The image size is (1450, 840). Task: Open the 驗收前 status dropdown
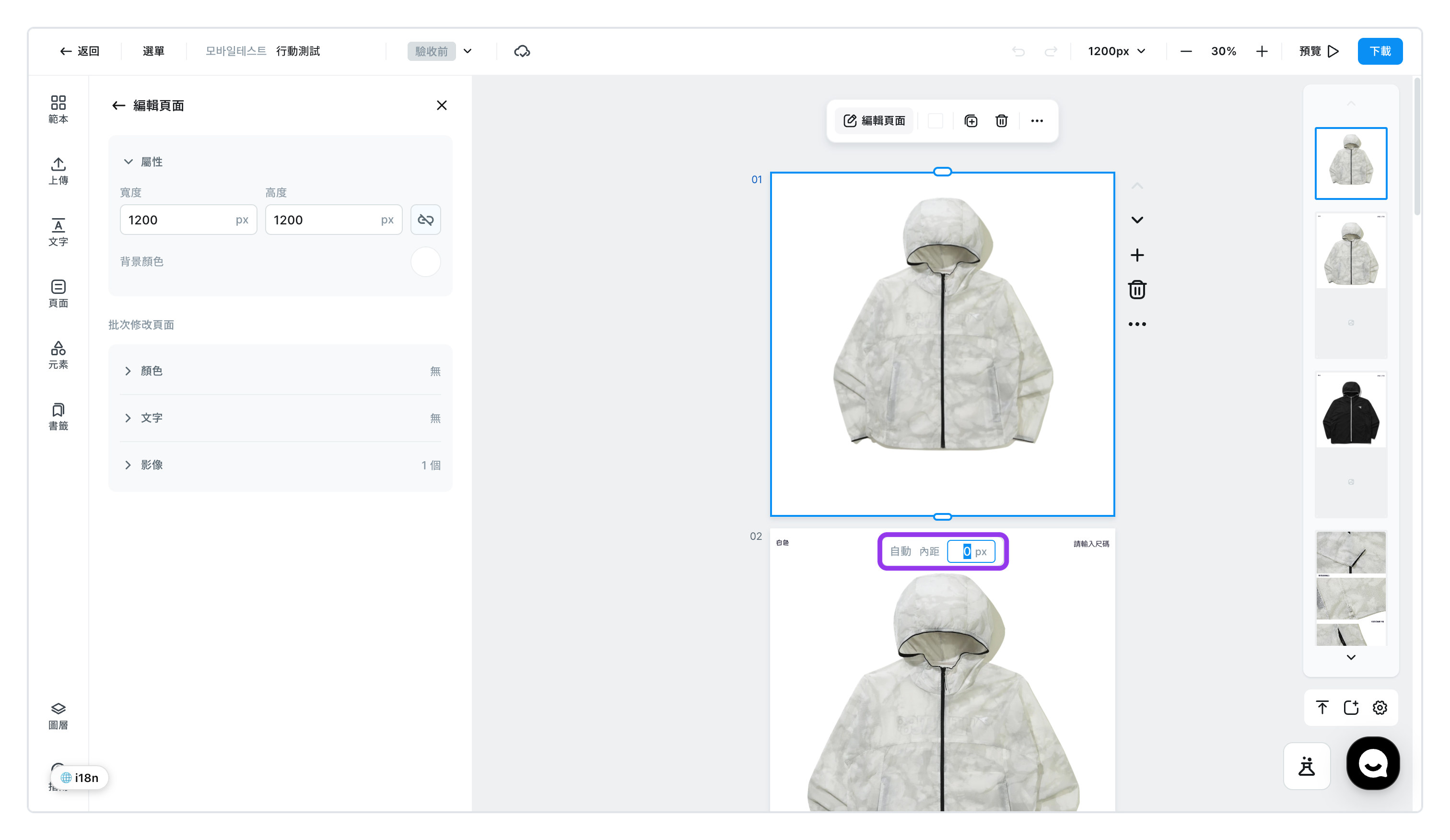441,51
